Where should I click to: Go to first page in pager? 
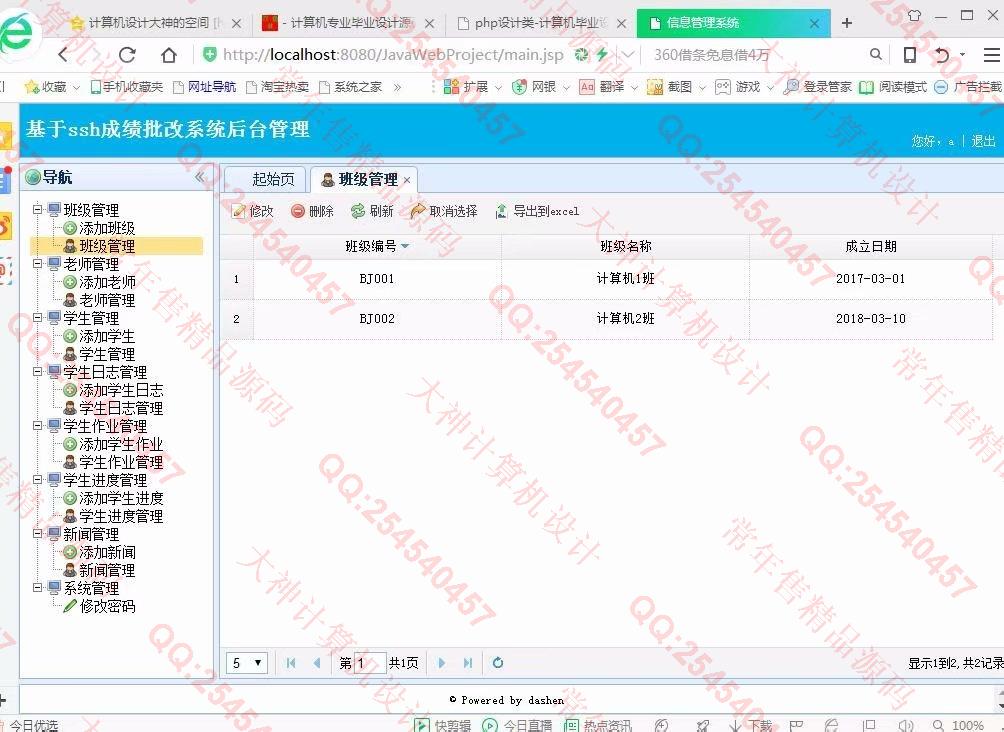pyautogui.click(x=291, y=663)
